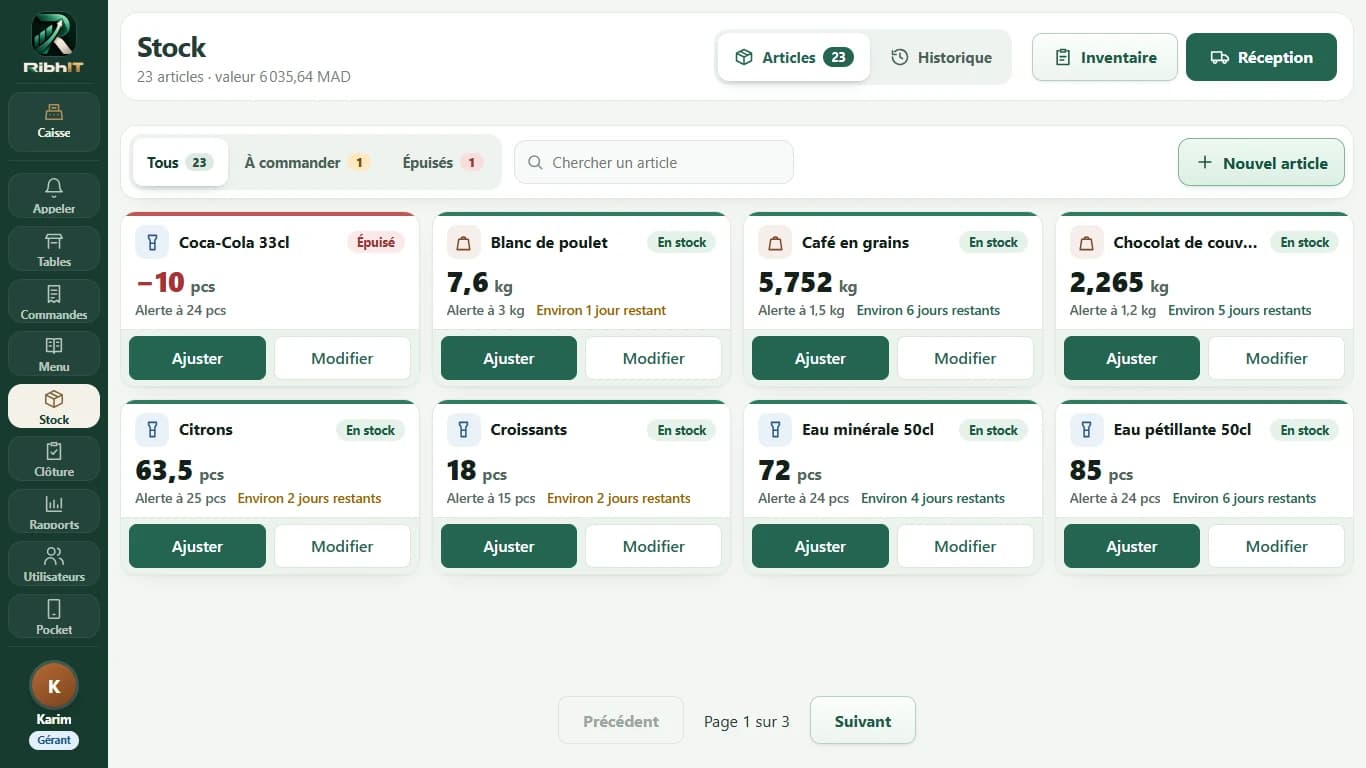Viewport: 1366px width, 768px height.
Task: Click "Alerte à 15 pcs" on Croissants
Action: pos(491,498)
